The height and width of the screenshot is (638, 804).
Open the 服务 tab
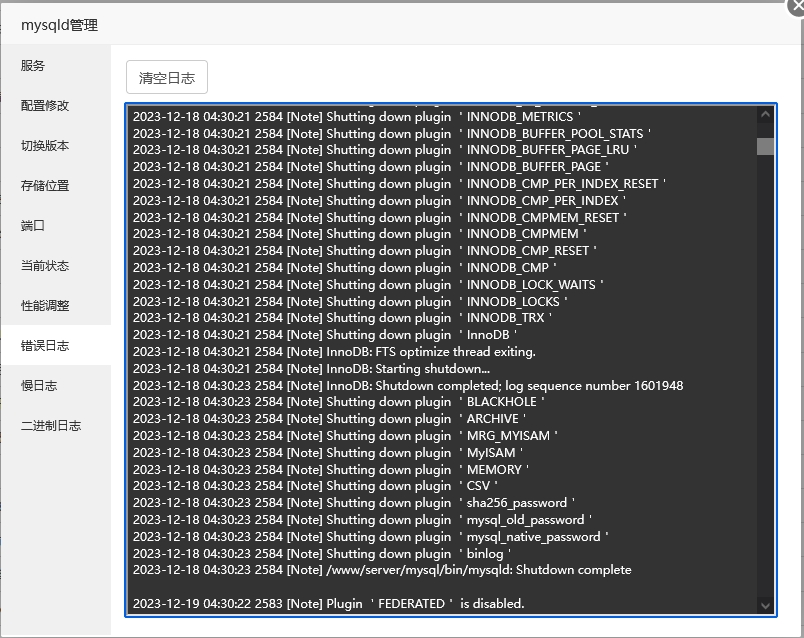coord(55,66)
